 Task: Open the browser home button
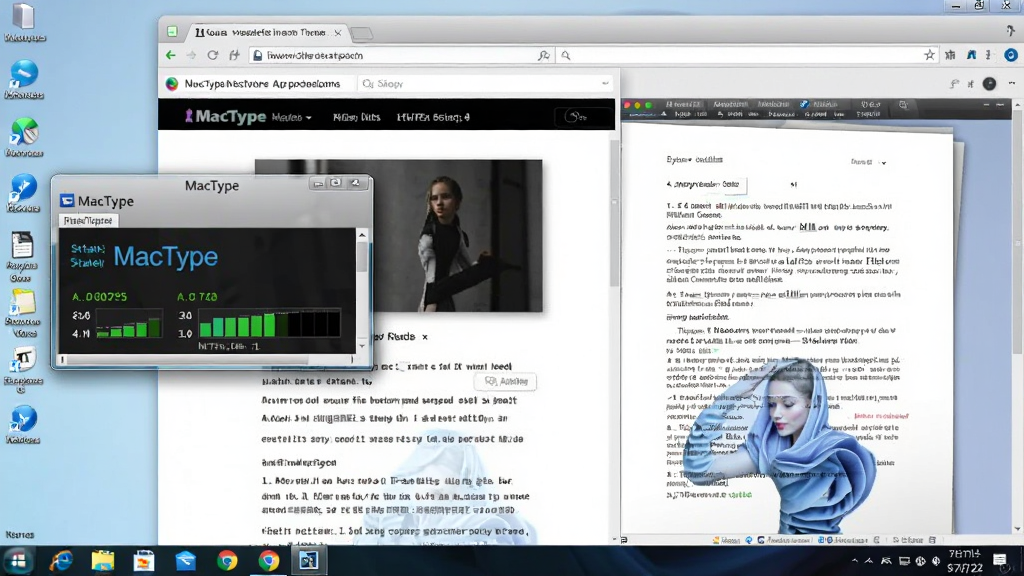[x=234, y=56]
